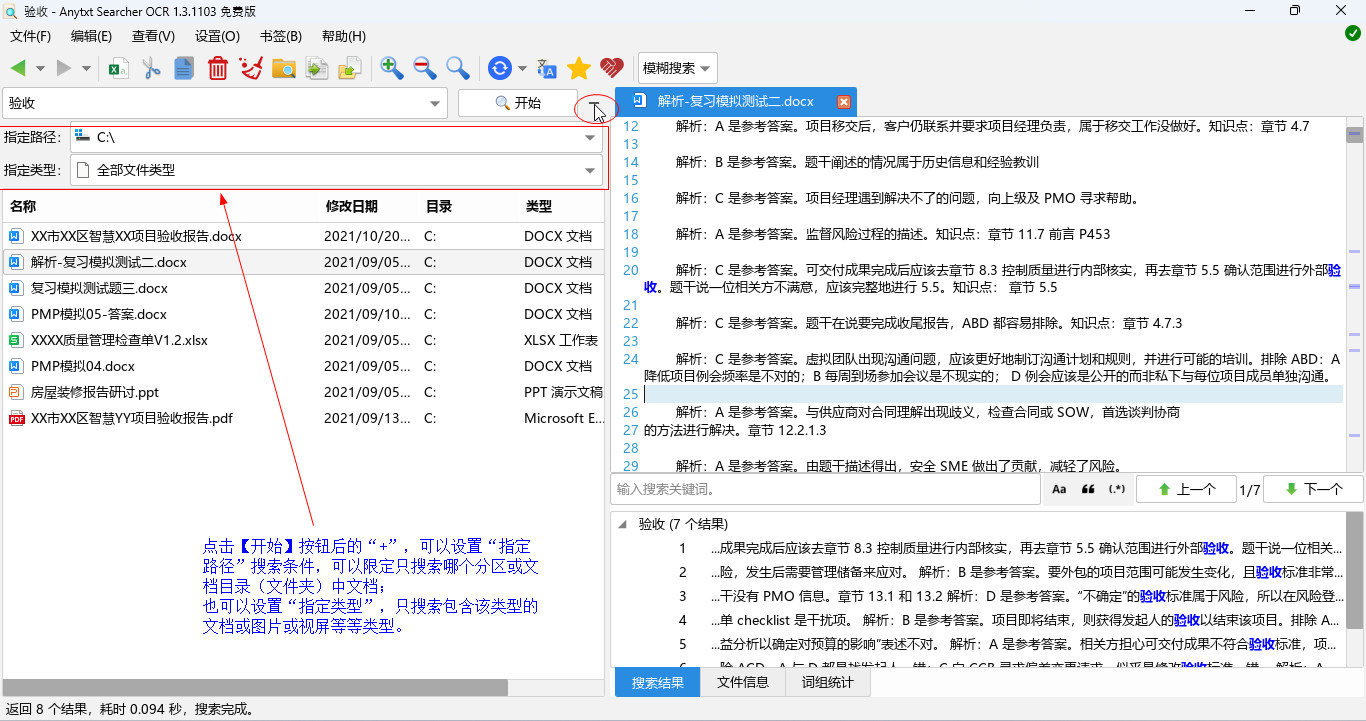The height and width of the screenshot is (721, 1366).
Task: Open the 设置(O) menu
Action: tap(217, 36)
